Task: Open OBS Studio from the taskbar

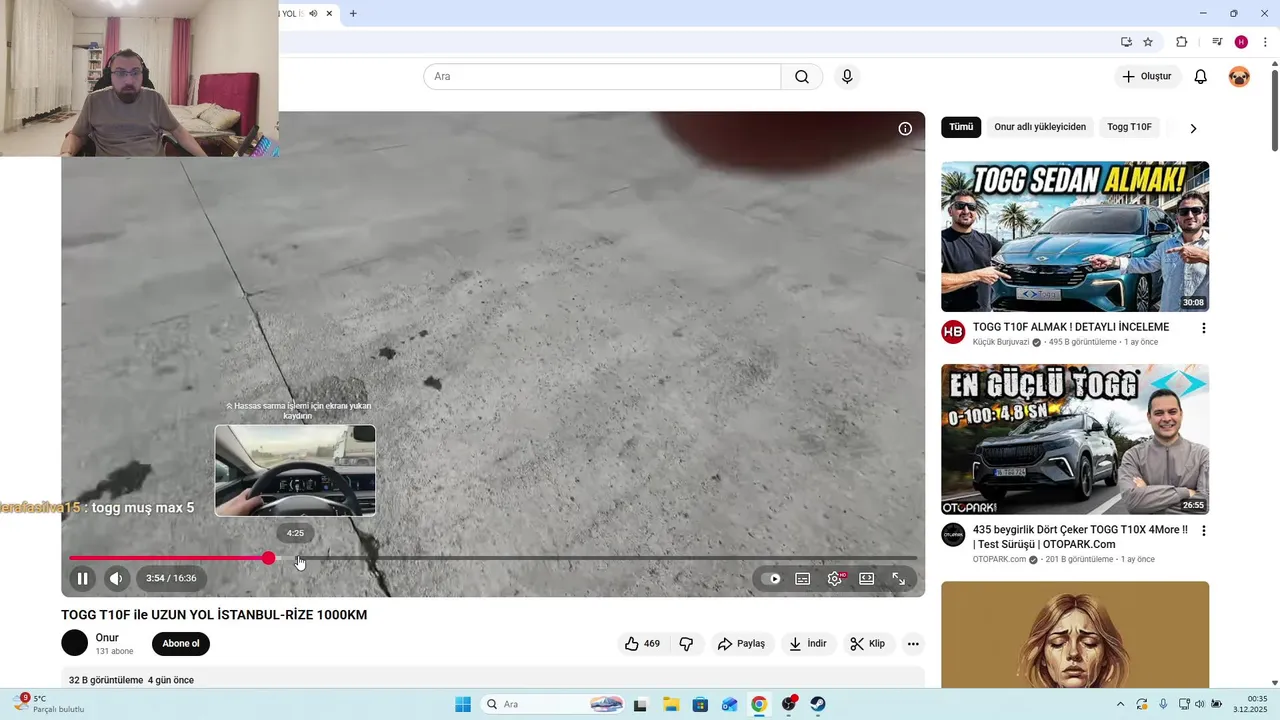Action: tap(789, 704)
